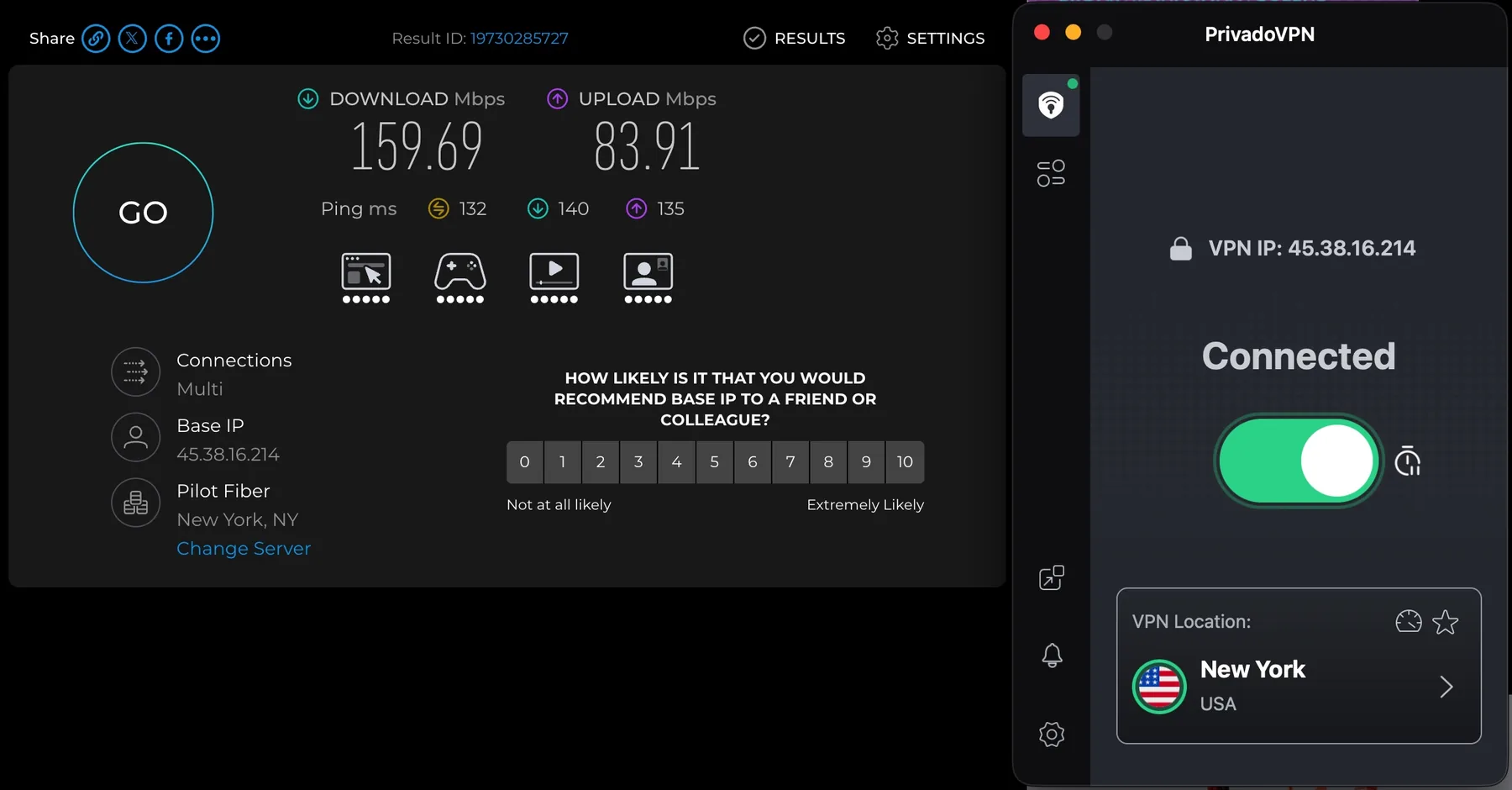Click the download ping 140 value
This screenshot has height=790, width=1512.
573,208
